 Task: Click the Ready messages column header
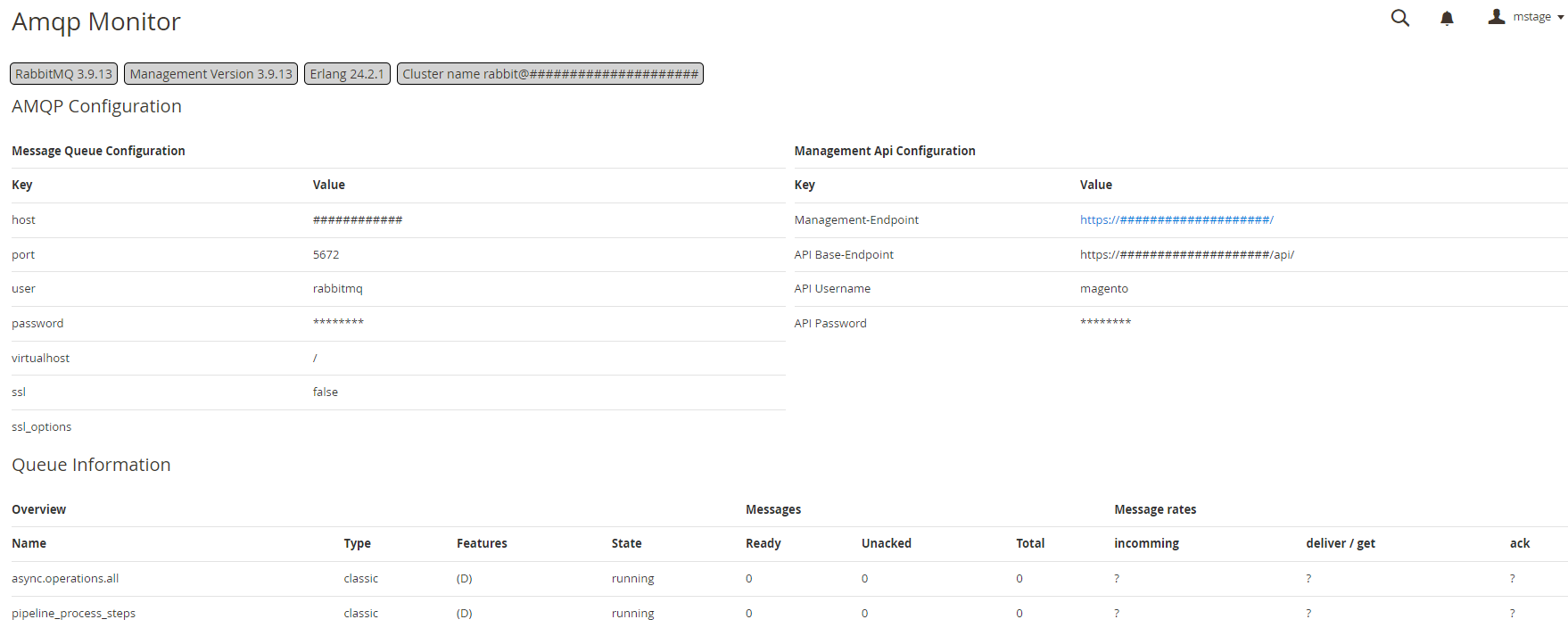coord(763,544)
